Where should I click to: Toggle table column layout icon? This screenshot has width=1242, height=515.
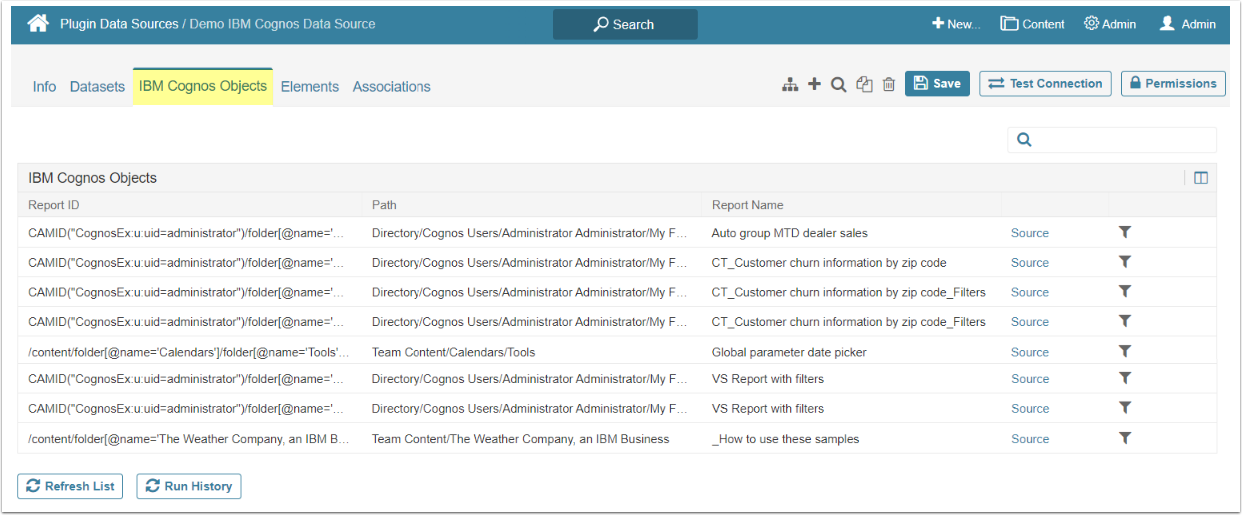click(x=1201, y=178)
